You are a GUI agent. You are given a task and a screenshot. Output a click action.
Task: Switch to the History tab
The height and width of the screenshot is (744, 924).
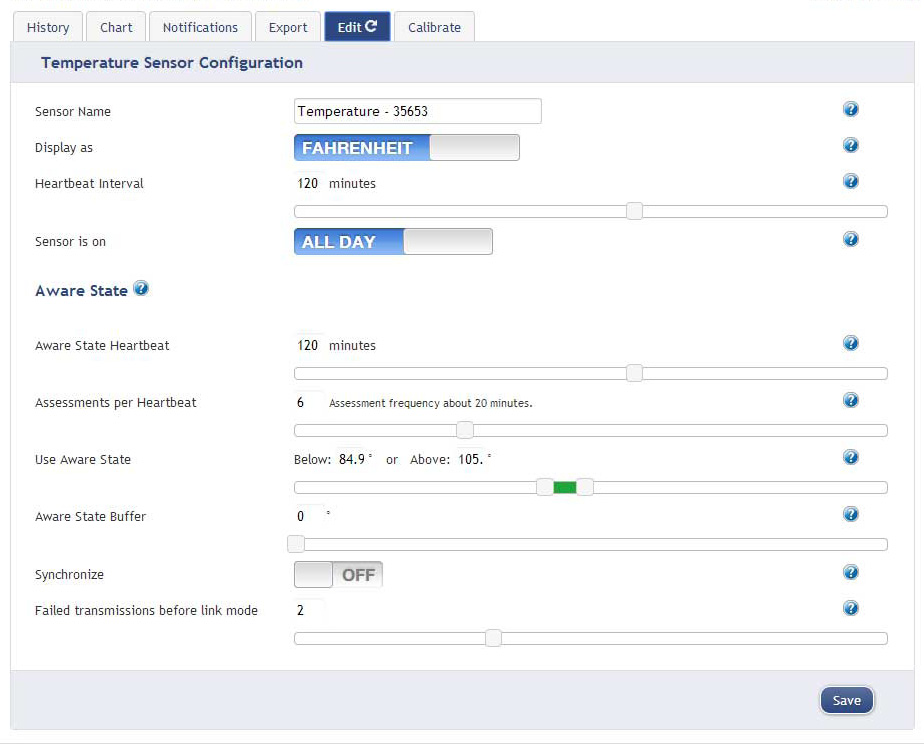point(48,27)
